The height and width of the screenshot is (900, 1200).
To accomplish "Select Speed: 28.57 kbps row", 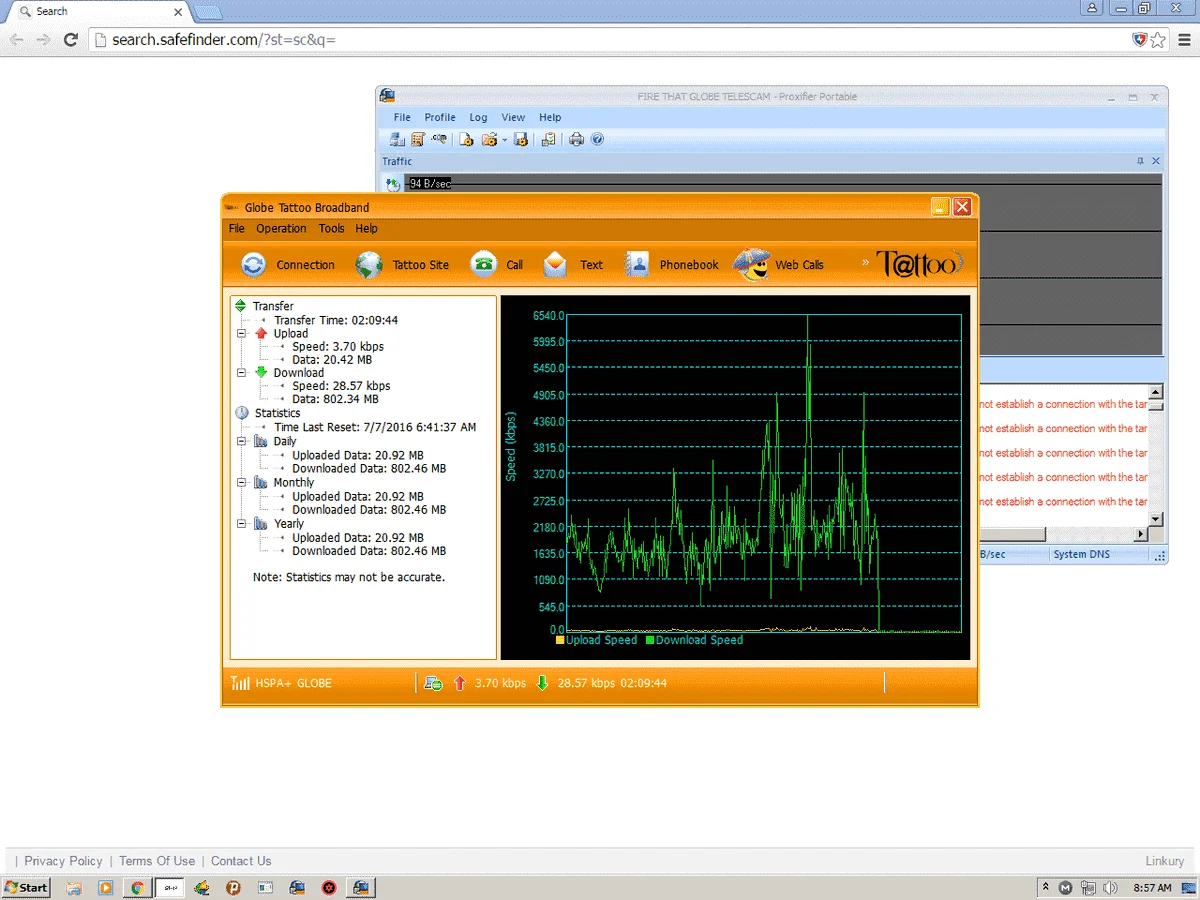I will coord(341,386).
